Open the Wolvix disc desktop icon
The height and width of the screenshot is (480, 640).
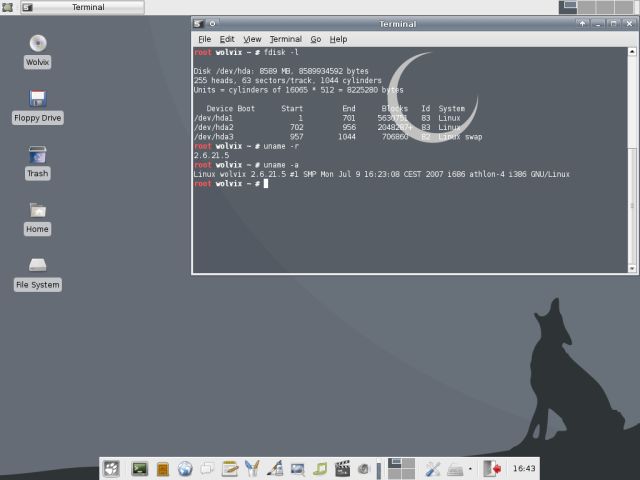coord(38,52)
